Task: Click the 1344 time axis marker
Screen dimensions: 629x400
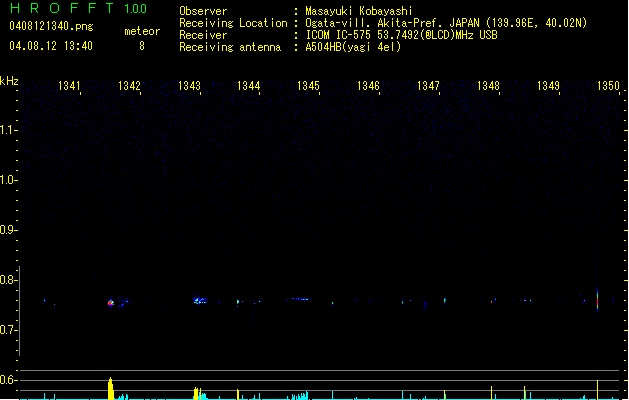Action: (x=249, y=86)
